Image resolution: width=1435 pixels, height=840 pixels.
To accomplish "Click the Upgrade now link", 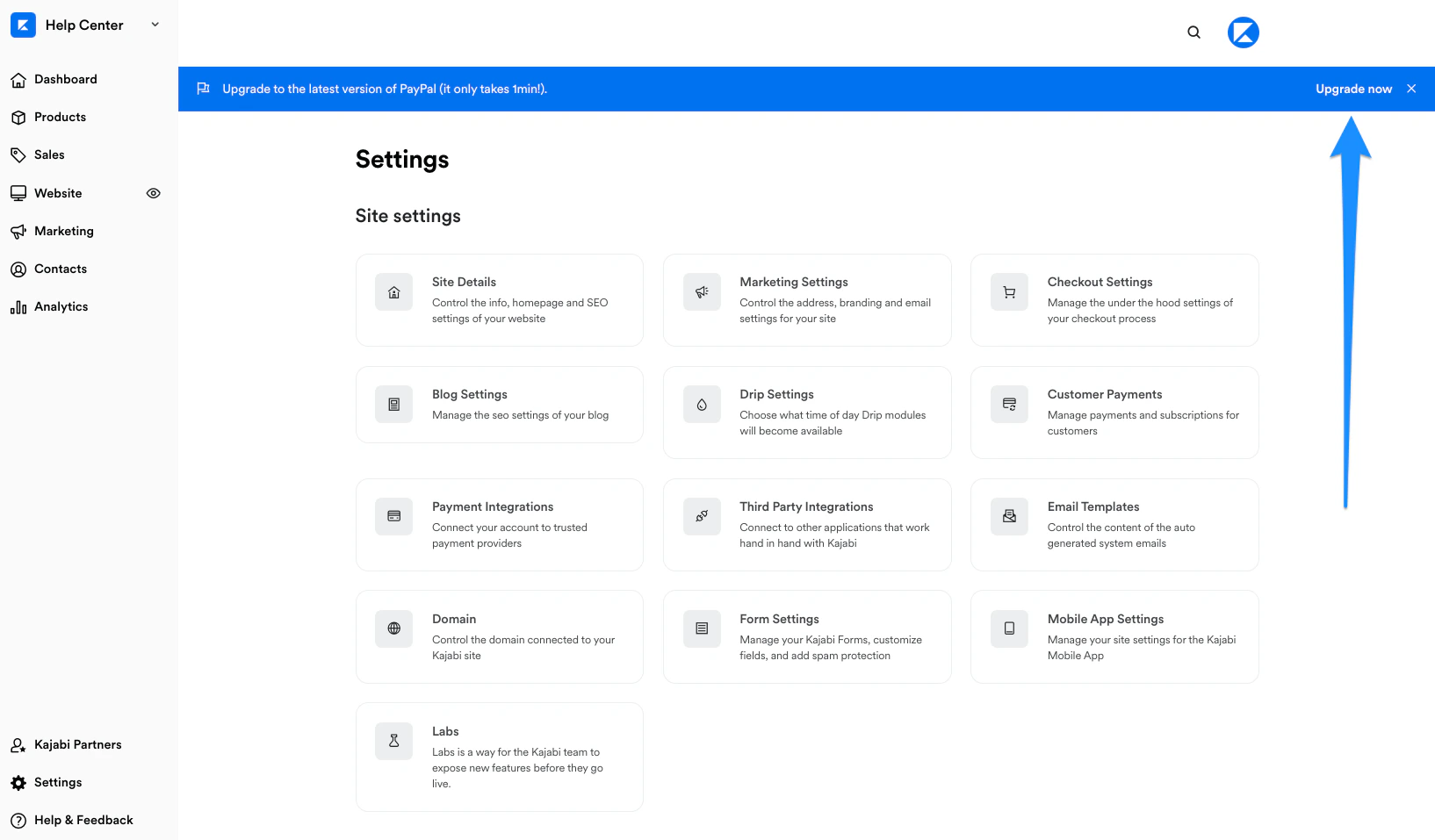I will [x=1353, y=89].
